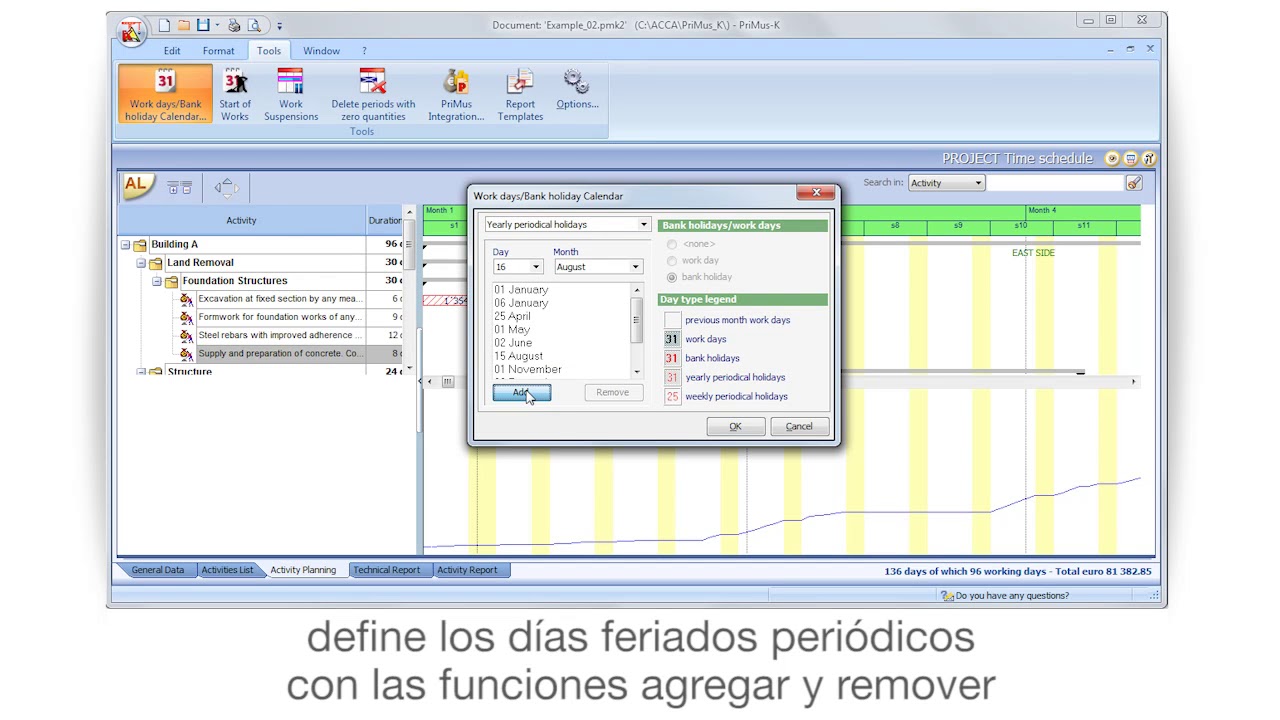This screenshot has height=720, width=1280.
Task: Collapse the Building A tree node
Action: click(125, 245)
